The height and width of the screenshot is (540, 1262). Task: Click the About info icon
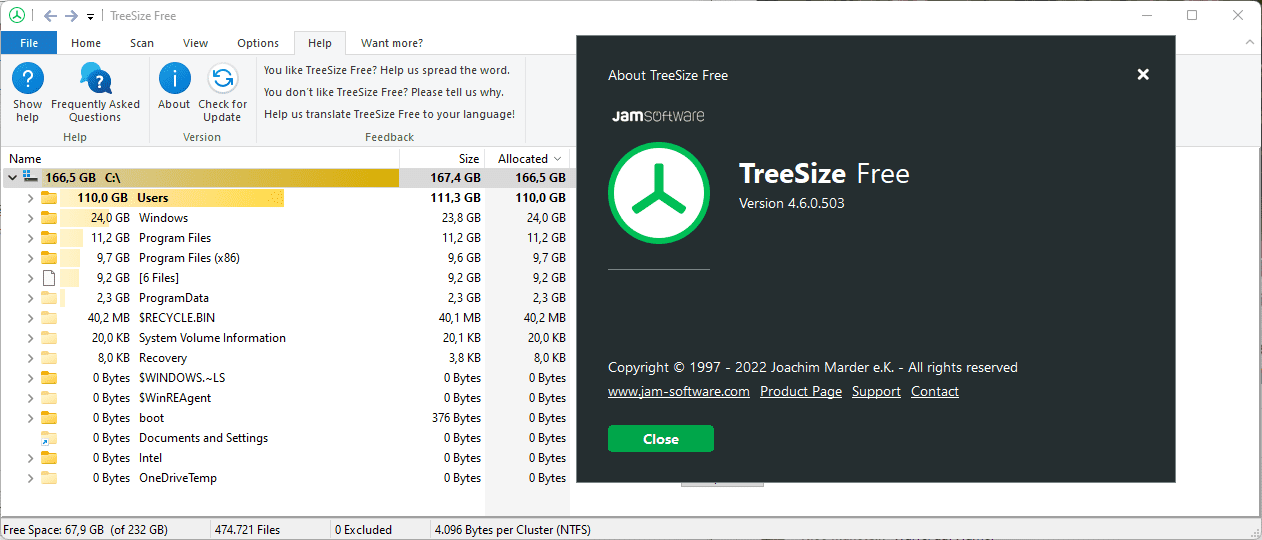[174, 79]
